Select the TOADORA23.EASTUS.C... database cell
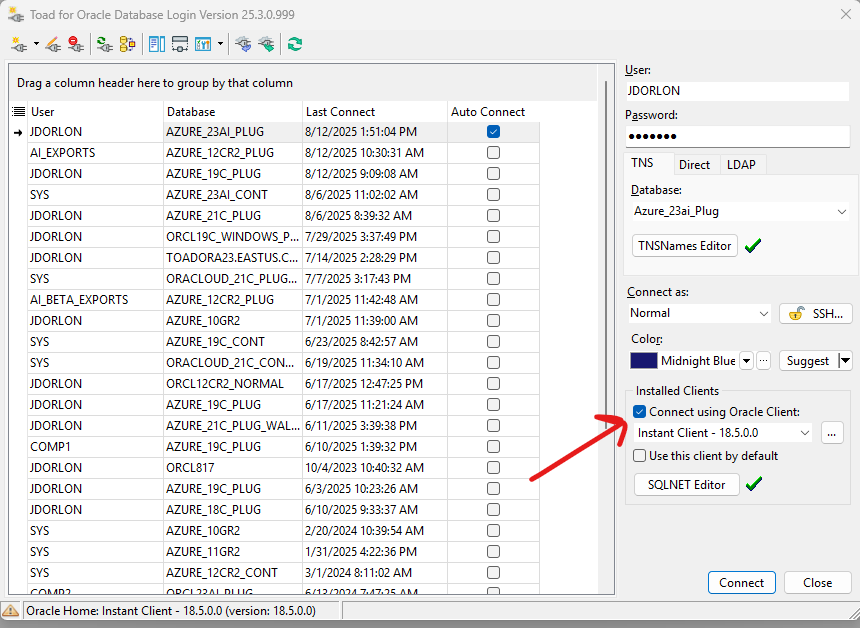The height and width of the screenshot is (628, 860). click(x=233, y=258)
